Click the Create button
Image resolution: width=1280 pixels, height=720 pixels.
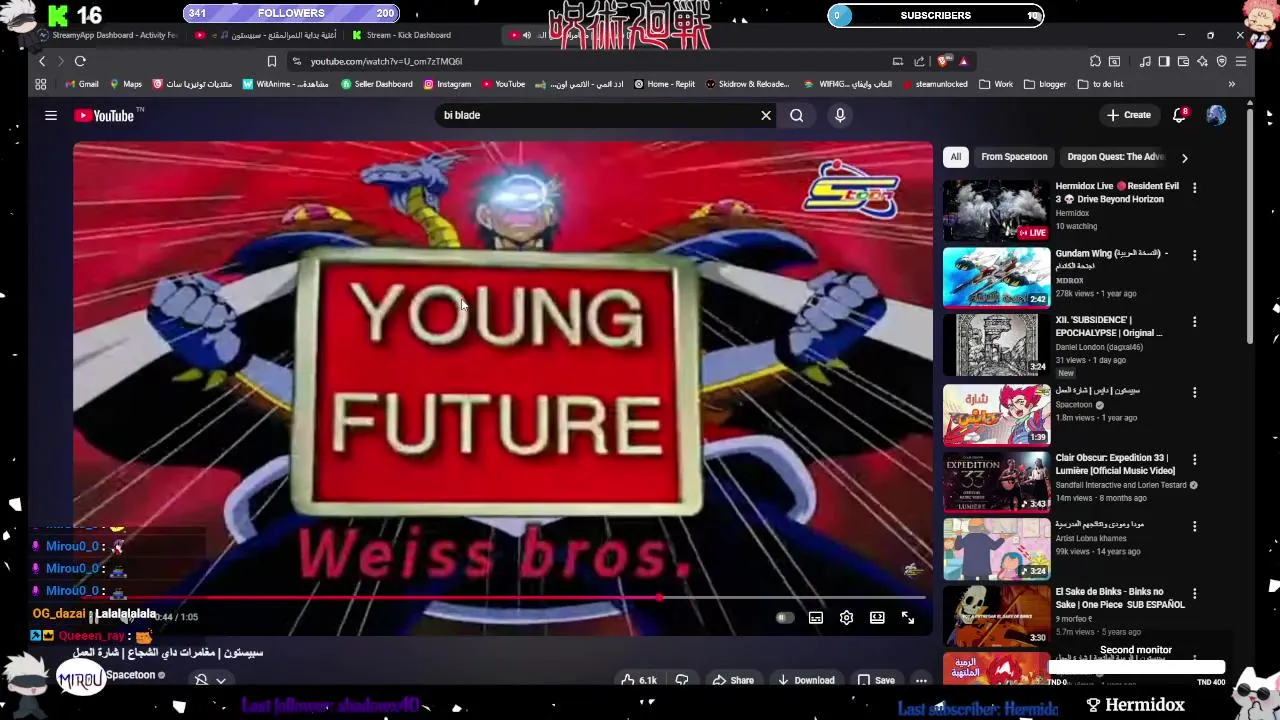tap(1129, 115)
